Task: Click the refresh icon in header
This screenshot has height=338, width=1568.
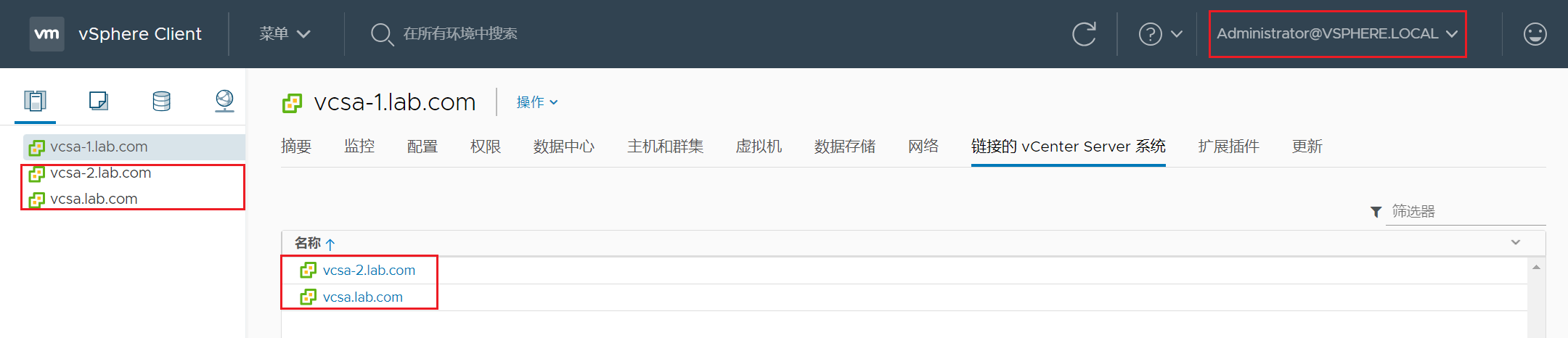Action: click(x=1084, y=34)
